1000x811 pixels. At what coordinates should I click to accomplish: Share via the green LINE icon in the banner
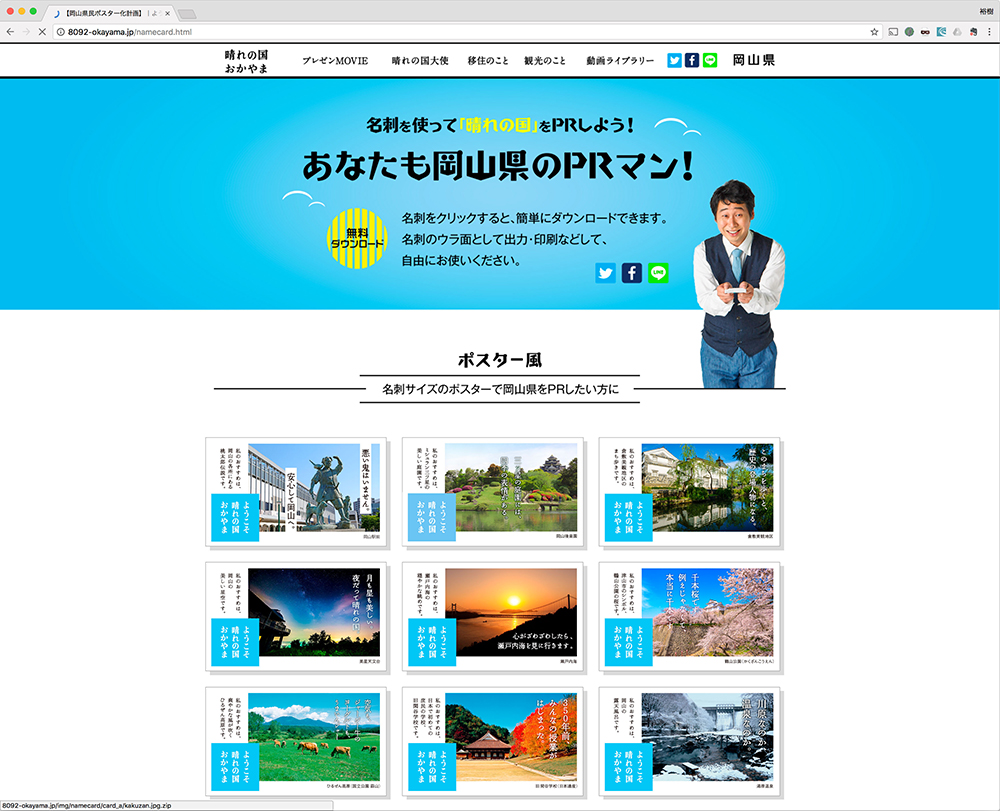[658, 273]
